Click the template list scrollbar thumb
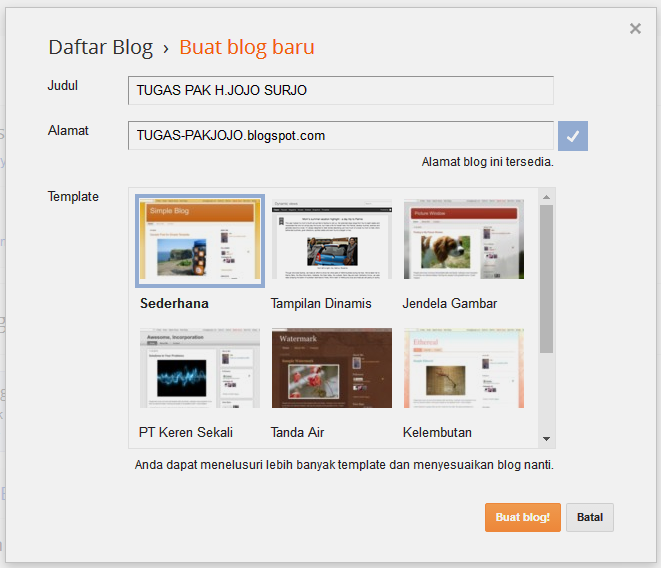This screenshot has width=661, height=568. (x=546, y=279)
